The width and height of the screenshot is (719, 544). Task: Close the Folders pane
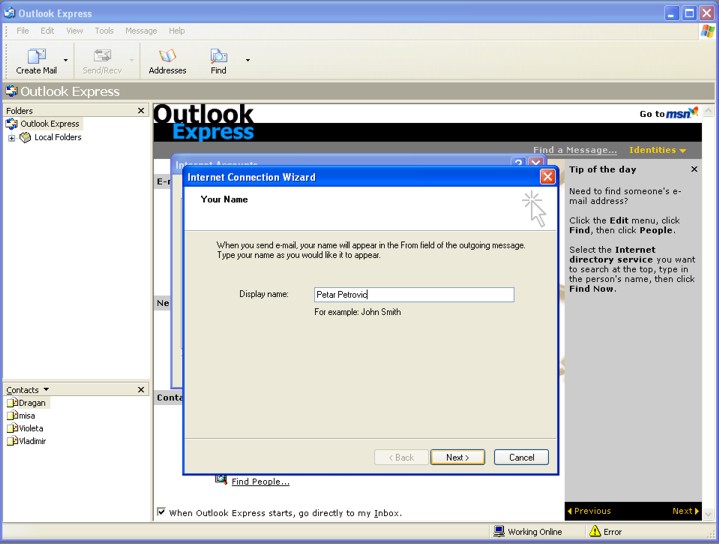[141, 111]
